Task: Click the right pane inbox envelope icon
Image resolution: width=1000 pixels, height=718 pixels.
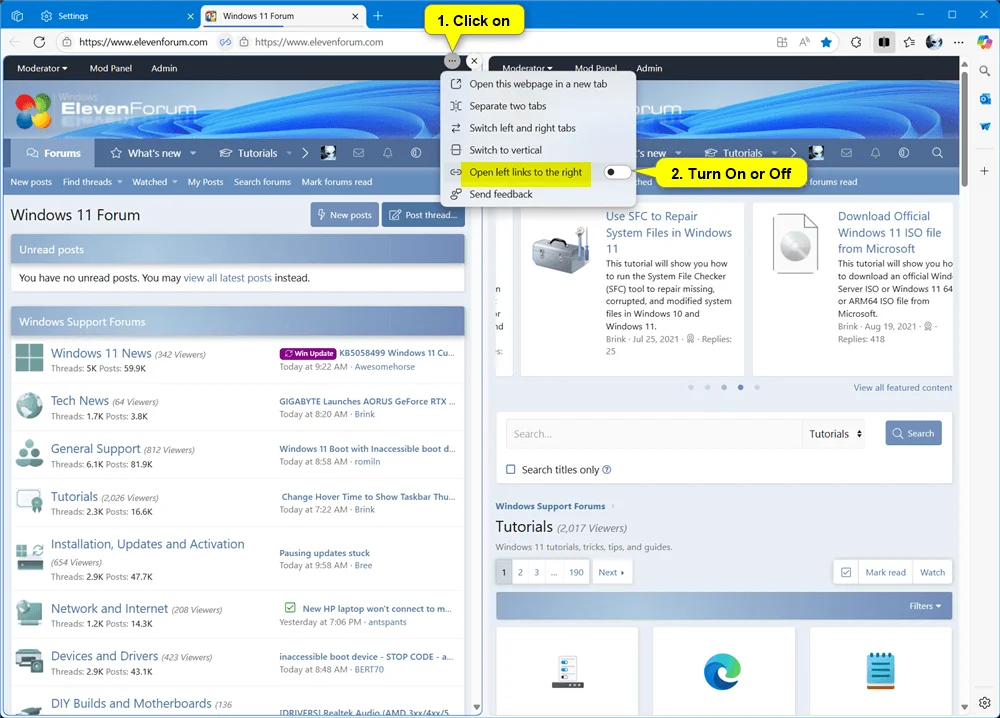Action: (846, 153)
